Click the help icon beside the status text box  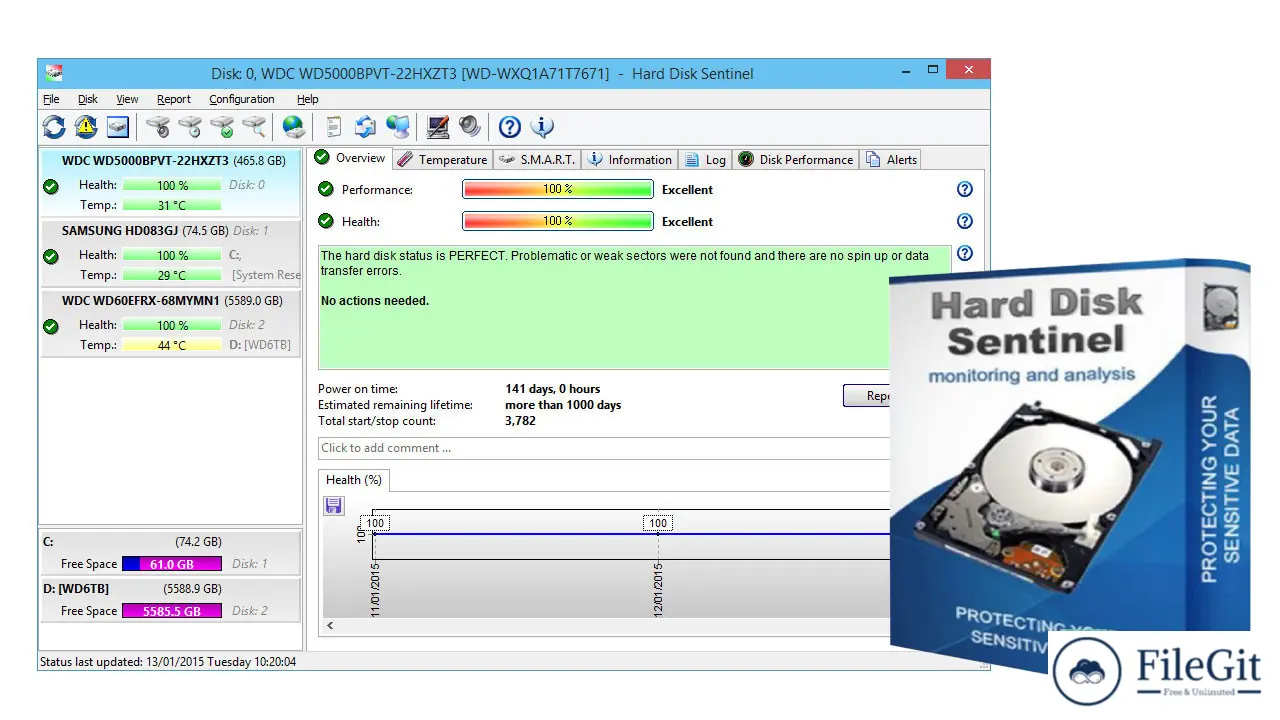click(965, 253)
